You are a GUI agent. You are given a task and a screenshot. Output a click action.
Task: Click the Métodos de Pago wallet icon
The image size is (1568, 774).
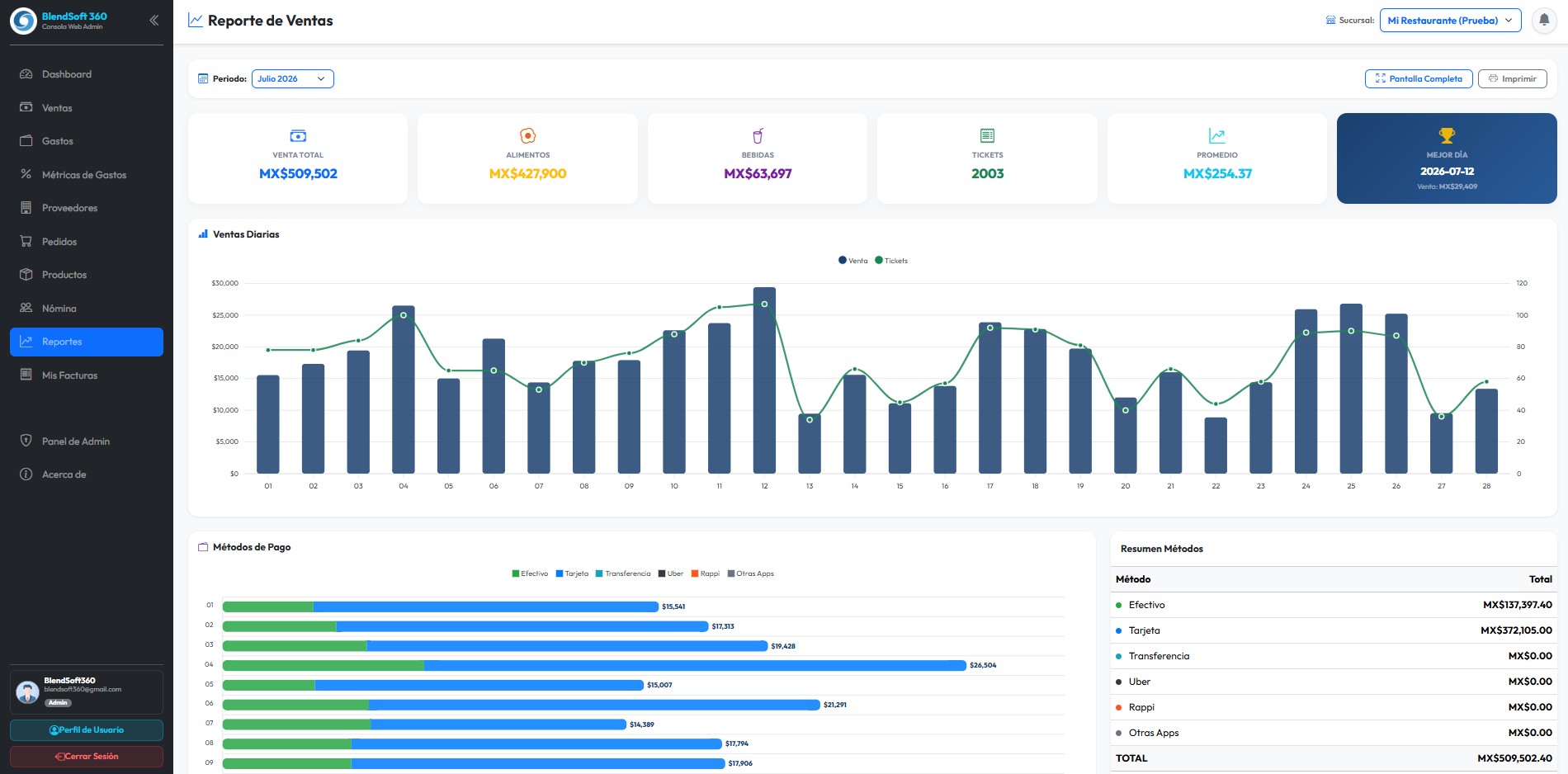pos(203,547)
